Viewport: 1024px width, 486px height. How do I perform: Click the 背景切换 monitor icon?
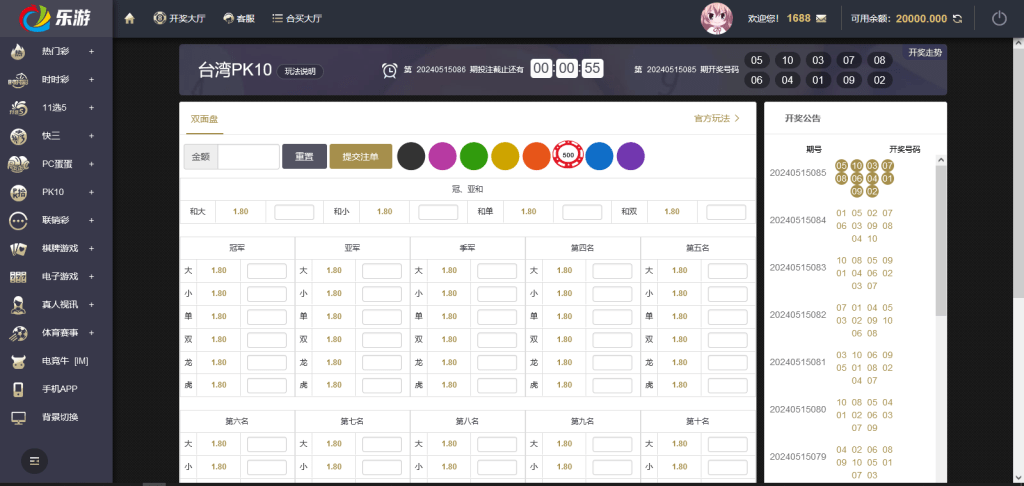point(18,417)
